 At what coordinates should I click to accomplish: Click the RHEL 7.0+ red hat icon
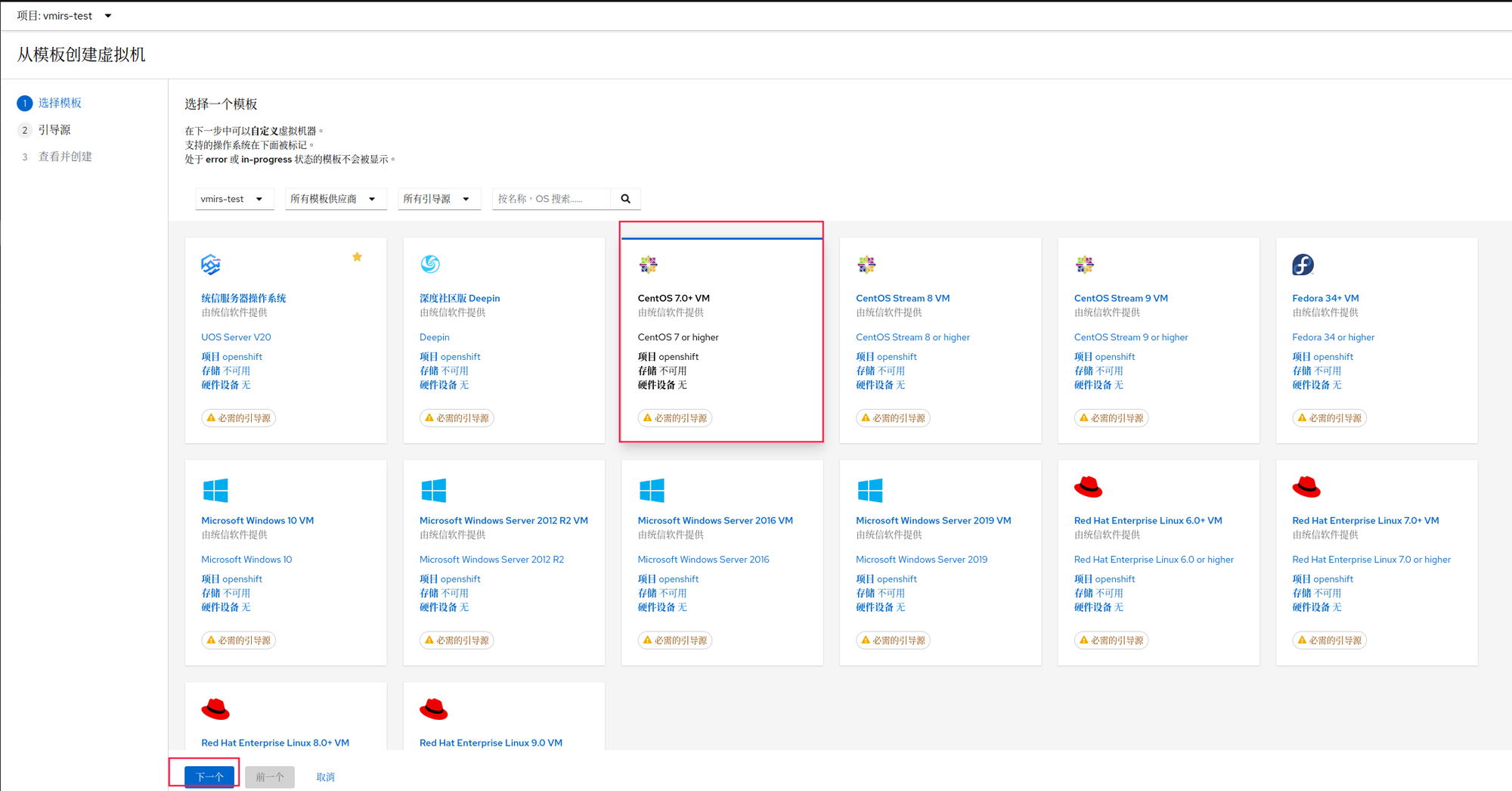pyautogui.click(x=1306, y=487)
